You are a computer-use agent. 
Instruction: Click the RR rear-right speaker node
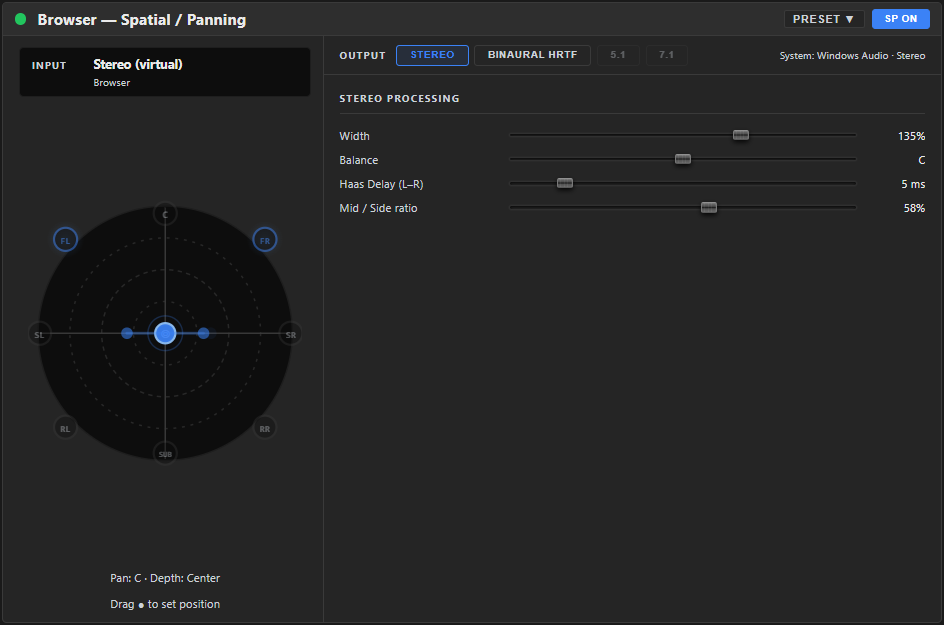(x=265, y=429)
